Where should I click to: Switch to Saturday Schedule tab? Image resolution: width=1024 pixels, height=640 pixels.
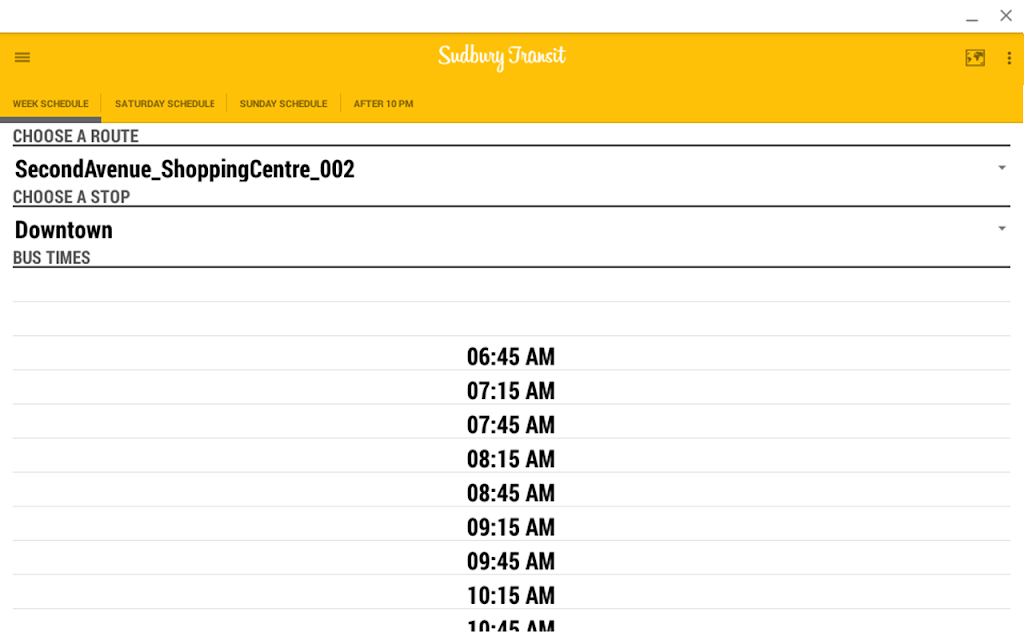pyautogui.click(x=164, y=104)
